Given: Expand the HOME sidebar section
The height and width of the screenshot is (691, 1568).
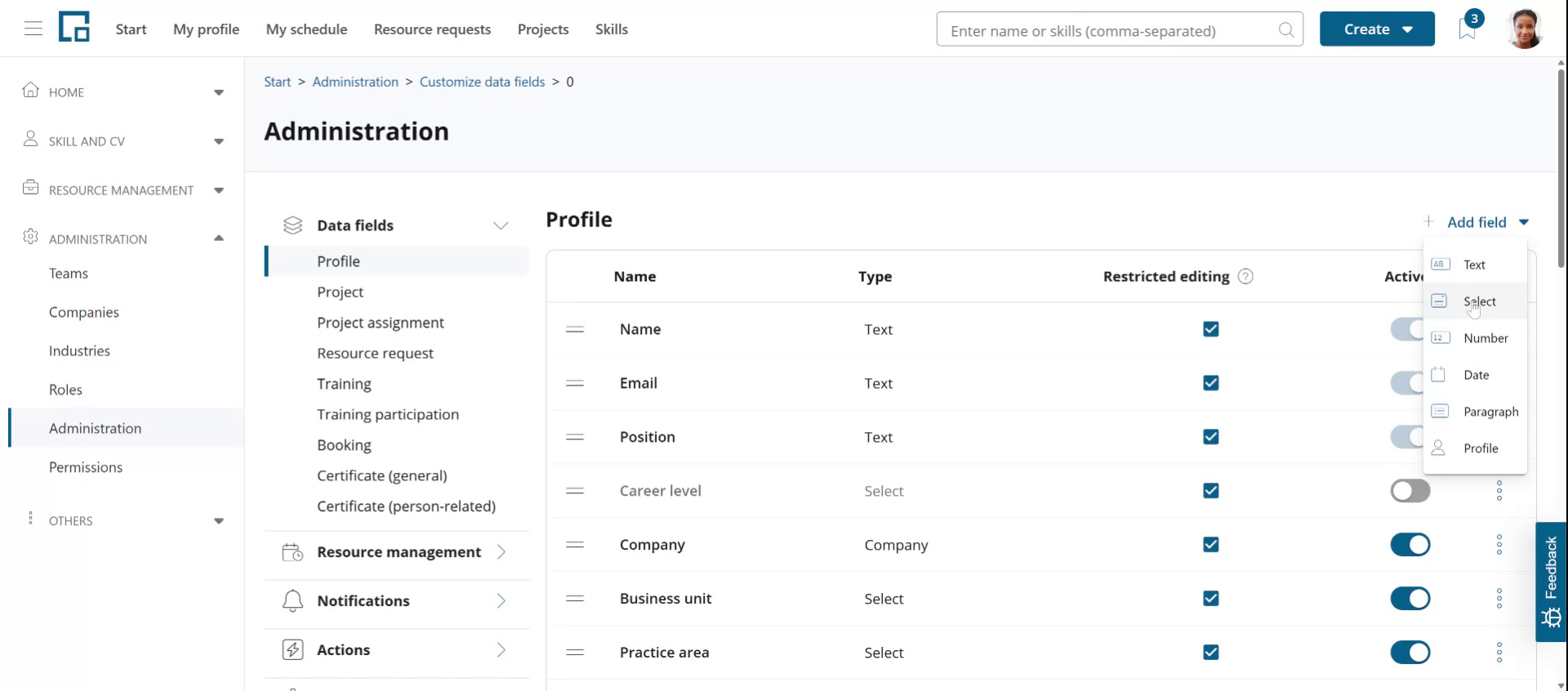Looking at the screenshot, I should [x=219, y=92].
